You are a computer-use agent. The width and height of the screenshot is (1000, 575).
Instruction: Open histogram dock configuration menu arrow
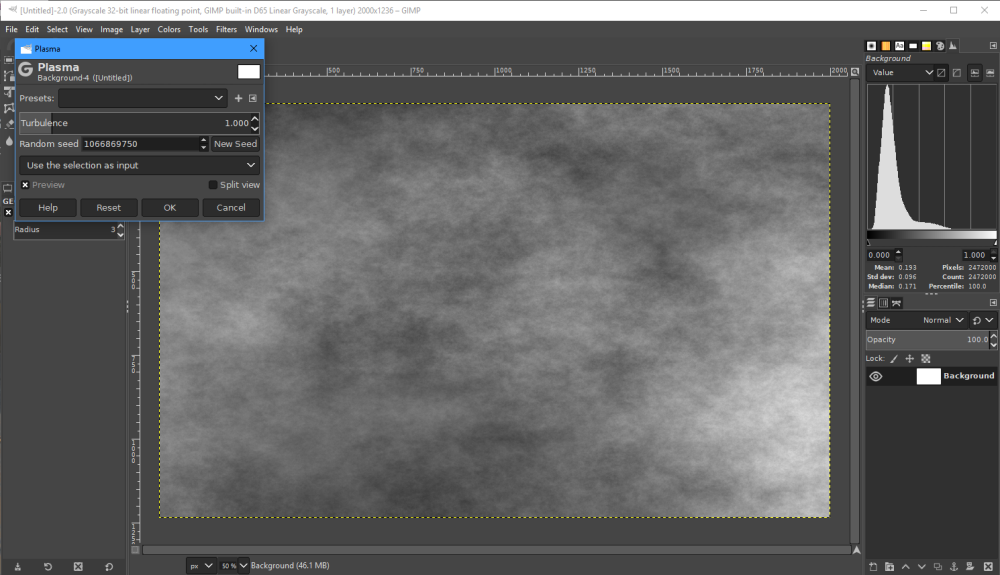click(993, 46)
